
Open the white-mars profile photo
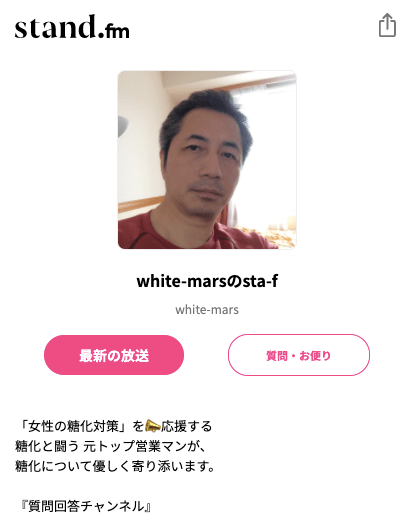[207, 160]
